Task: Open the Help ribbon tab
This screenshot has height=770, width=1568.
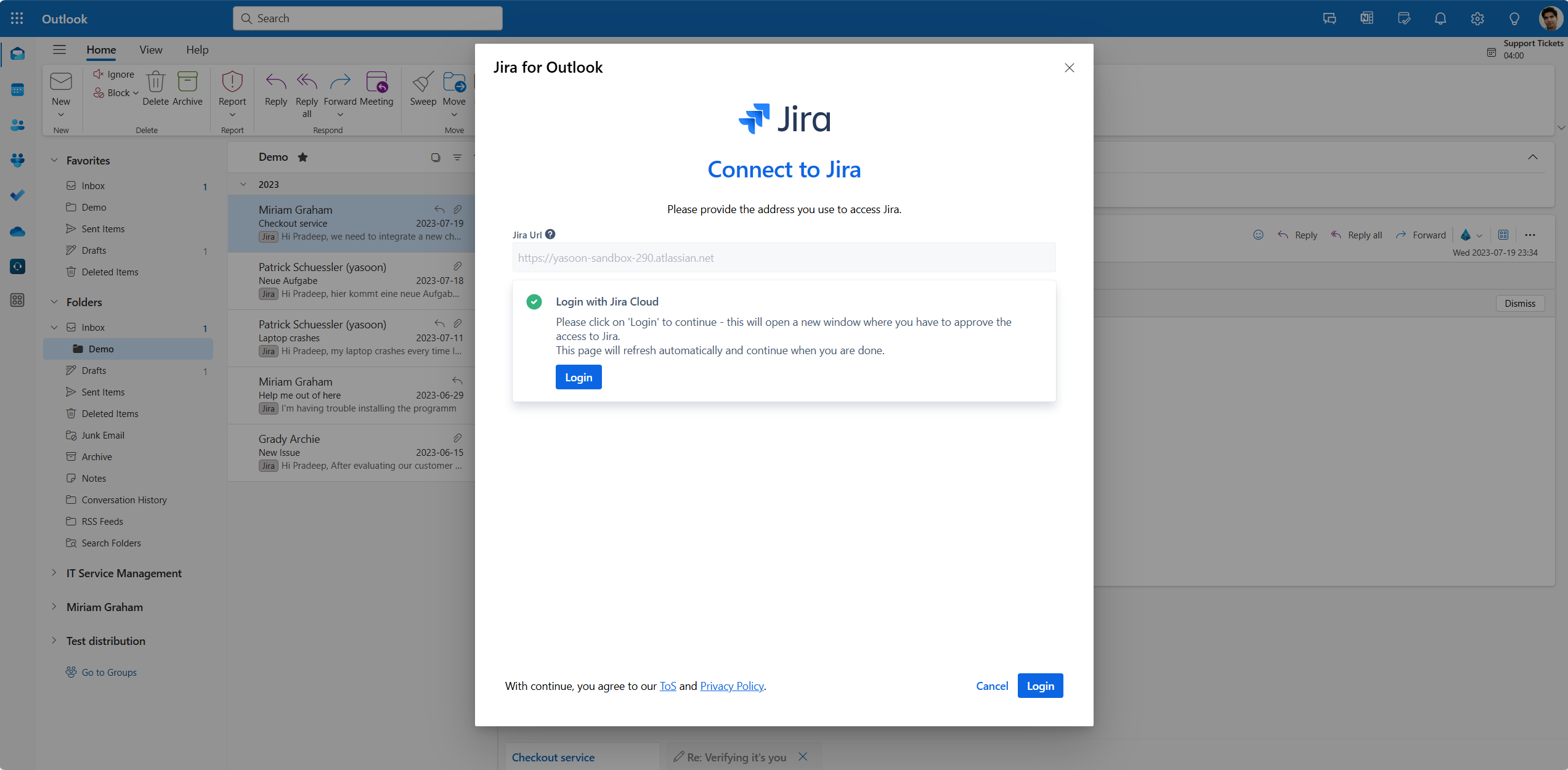Action: pyautogui.click(x=197, y=50)
